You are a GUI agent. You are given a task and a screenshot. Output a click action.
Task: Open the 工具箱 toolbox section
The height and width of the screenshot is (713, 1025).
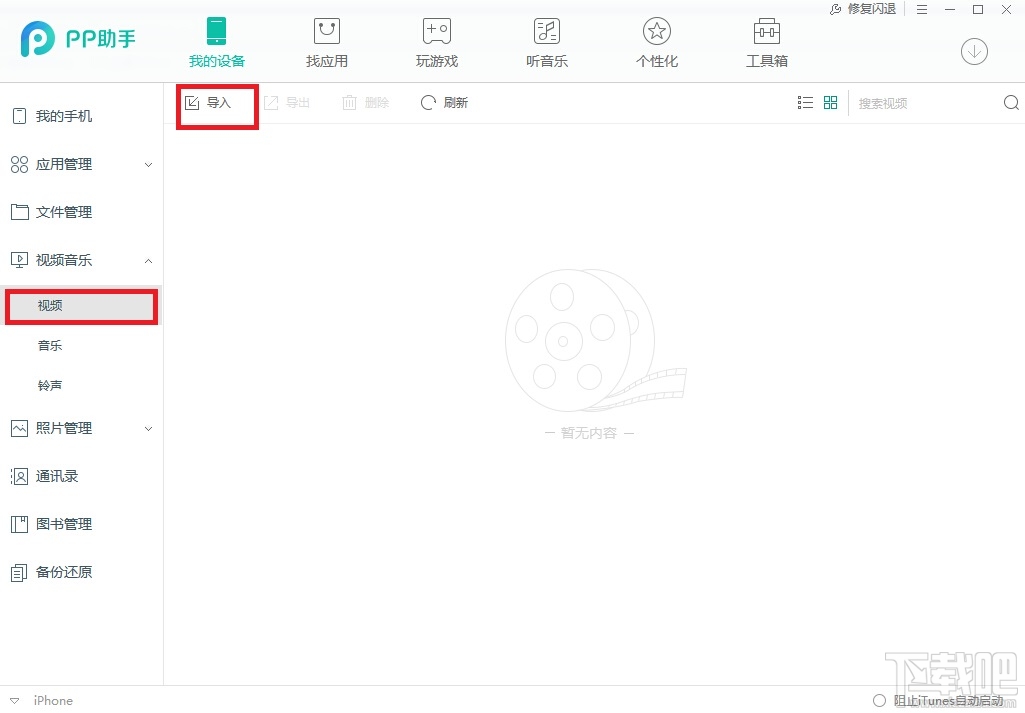pos(766,40)
